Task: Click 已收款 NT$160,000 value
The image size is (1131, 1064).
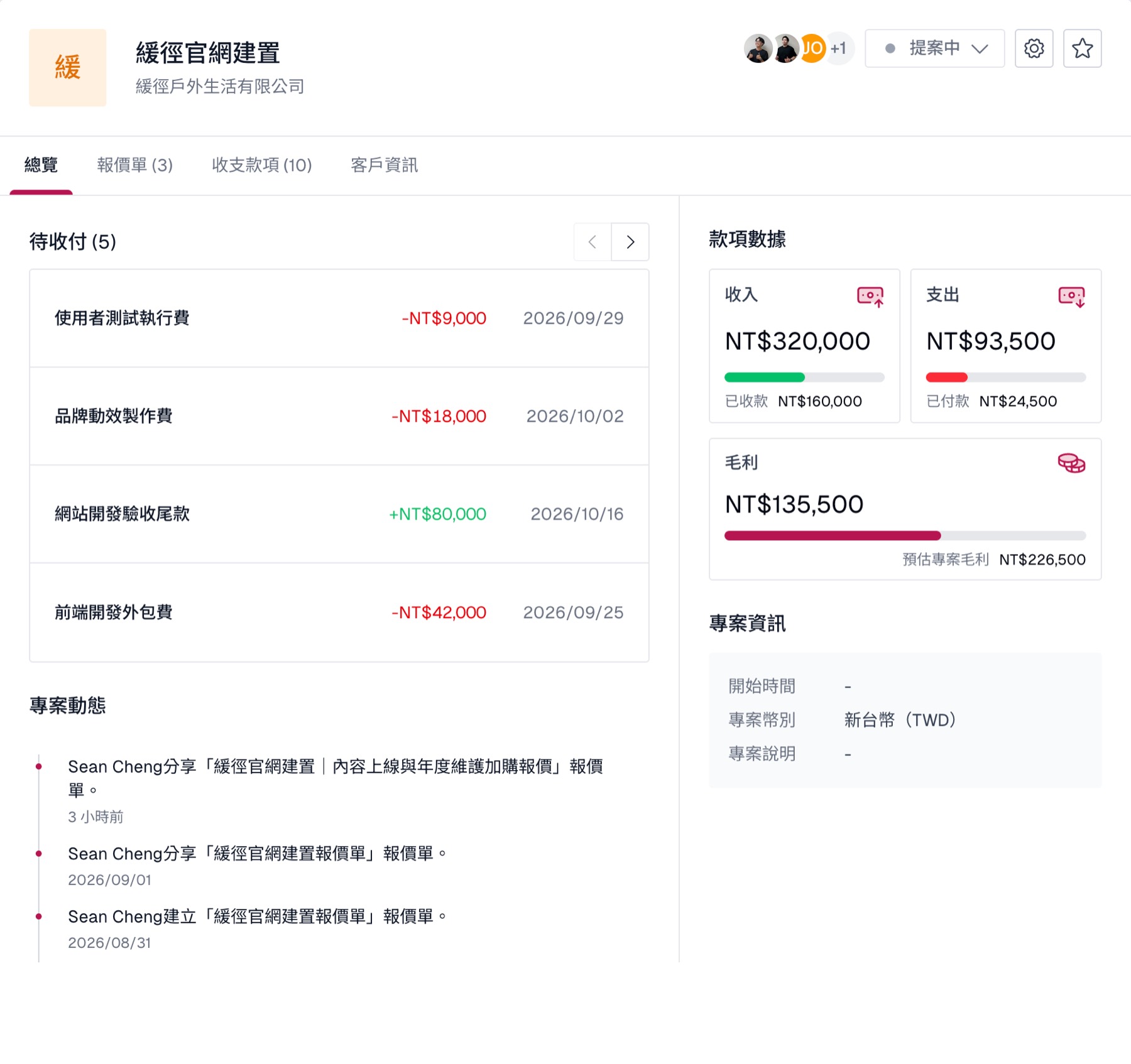Action: [820, 401]
